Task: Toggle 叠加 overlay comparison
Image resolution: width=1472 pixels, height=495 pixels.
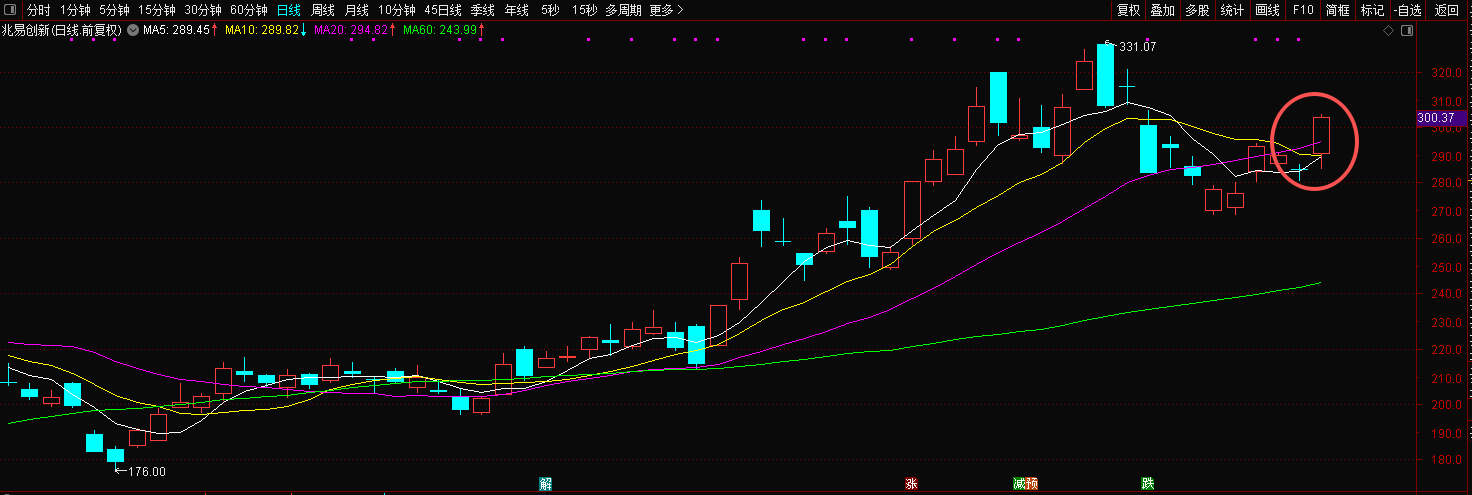Action: coord(1162,10)
